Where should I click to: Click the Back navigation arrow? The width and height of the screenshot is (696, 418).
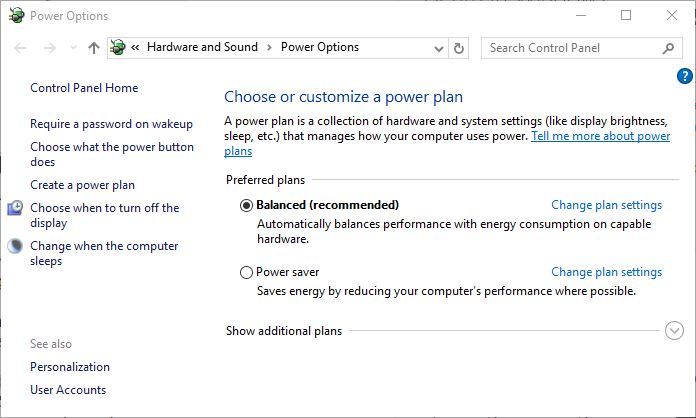click(x=21, y=48)
